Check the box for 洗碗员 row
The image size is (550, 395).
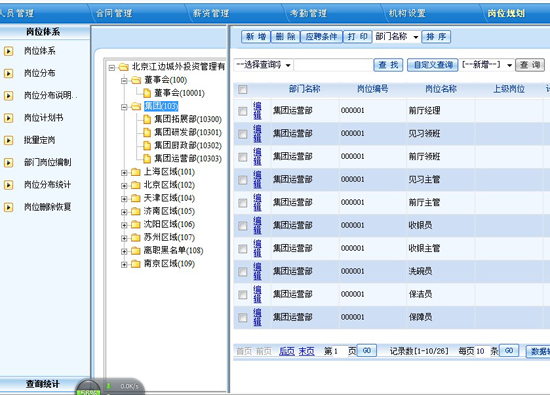(242, 272)
